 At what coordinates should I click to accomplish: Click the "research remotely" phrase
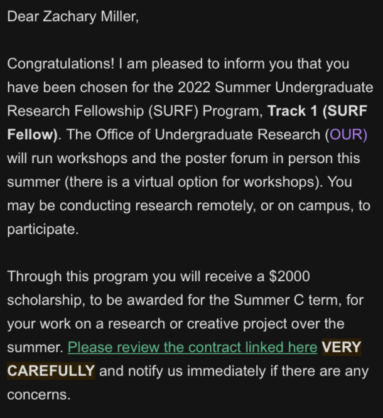point(195,206)
